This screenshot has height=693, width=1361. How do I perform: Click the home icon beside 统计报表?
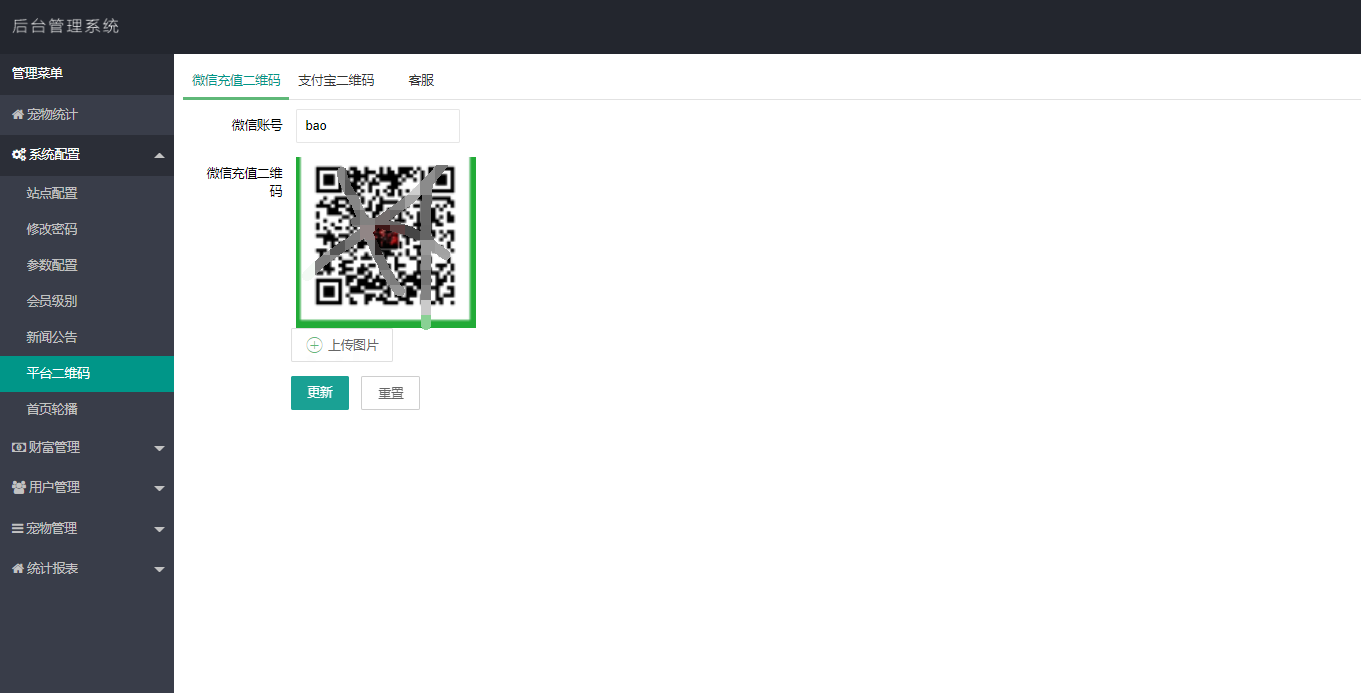[x=17, y=569]
